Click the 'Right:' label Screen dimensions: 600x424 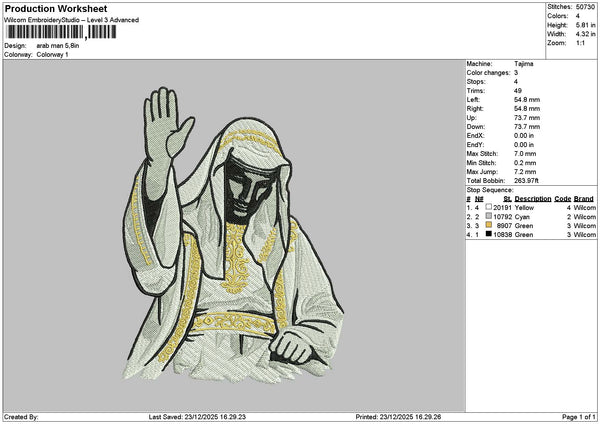pos(475,109)
